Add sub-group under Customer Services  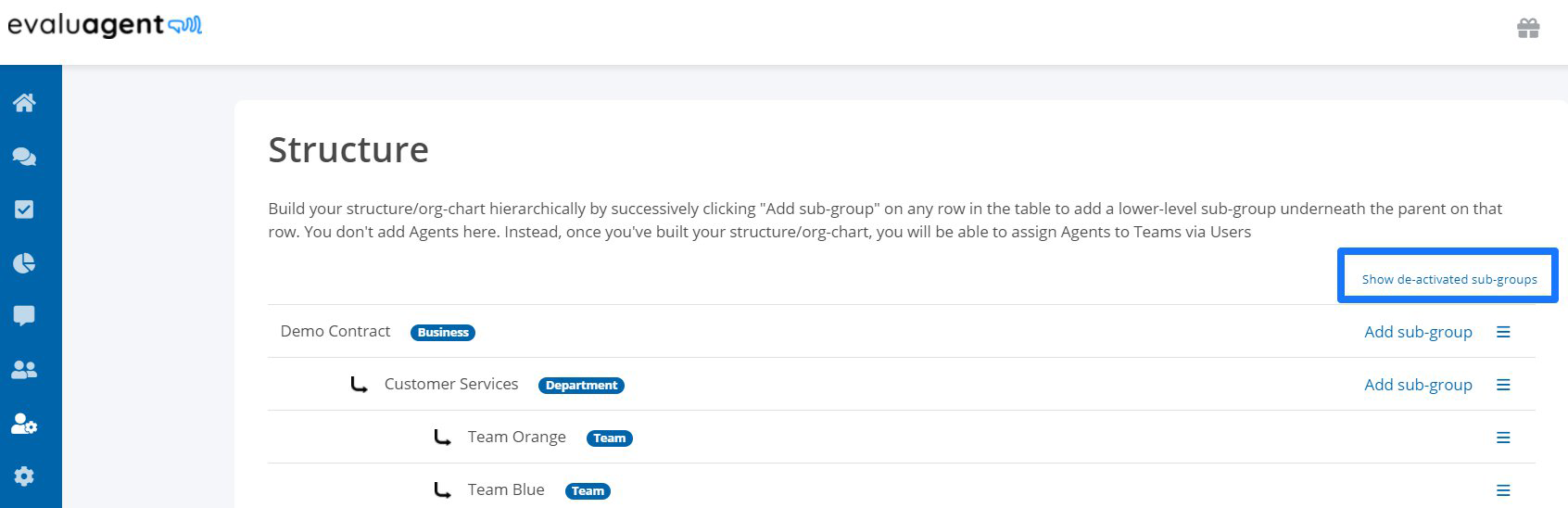(x=1418, y=385)
